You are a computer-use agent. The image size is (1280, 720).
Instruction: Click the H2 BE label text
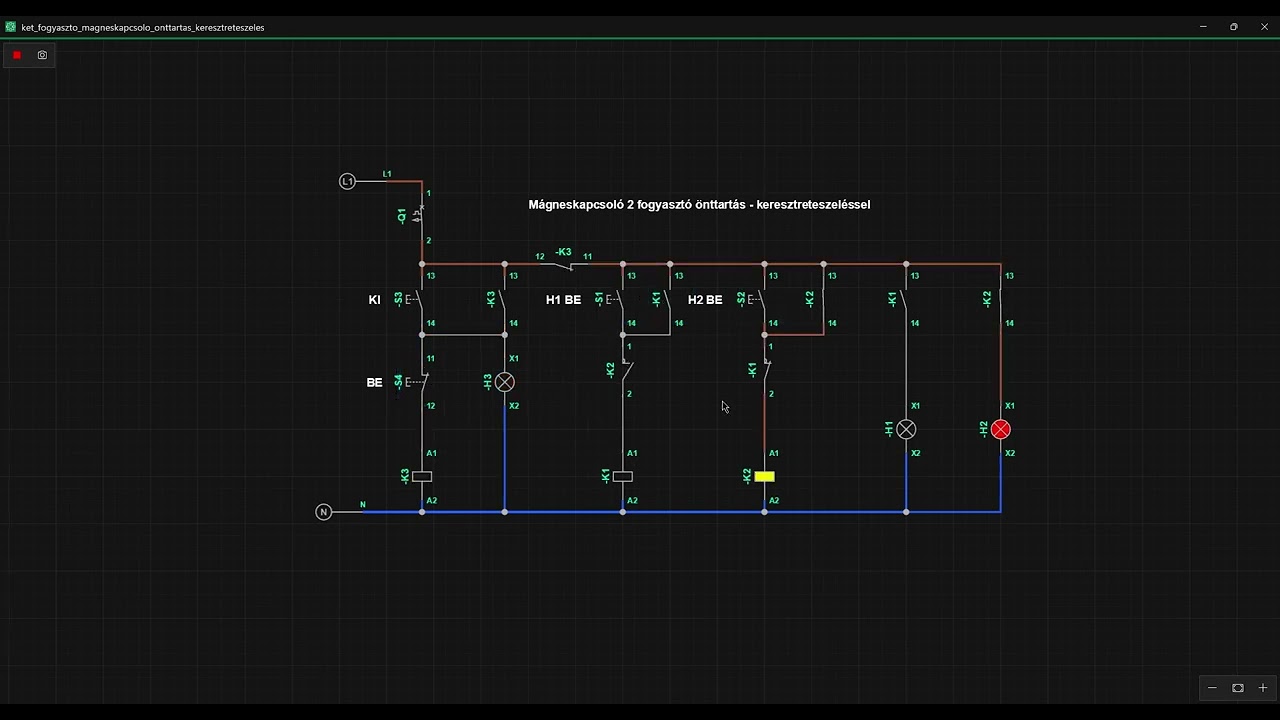[x=705, y=299]
